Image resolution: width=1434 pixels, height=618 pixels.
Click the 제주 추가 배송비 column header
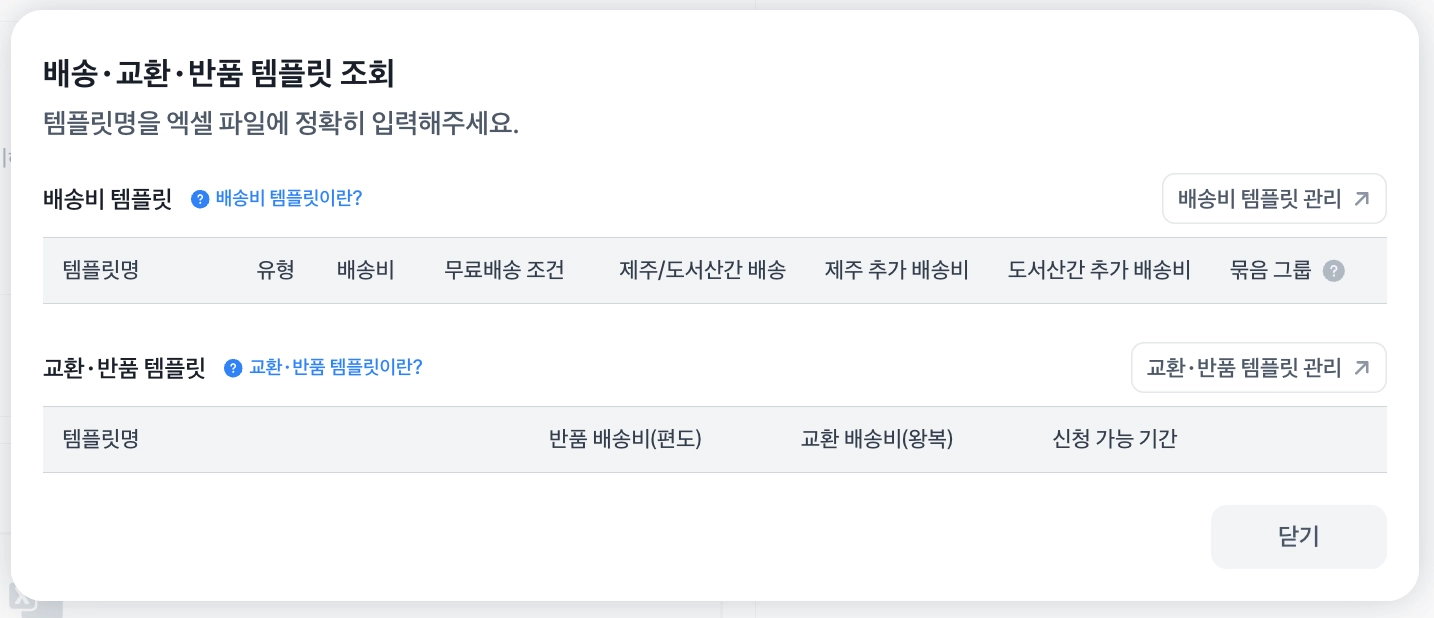pyautogui.click(x=896, y=270)
